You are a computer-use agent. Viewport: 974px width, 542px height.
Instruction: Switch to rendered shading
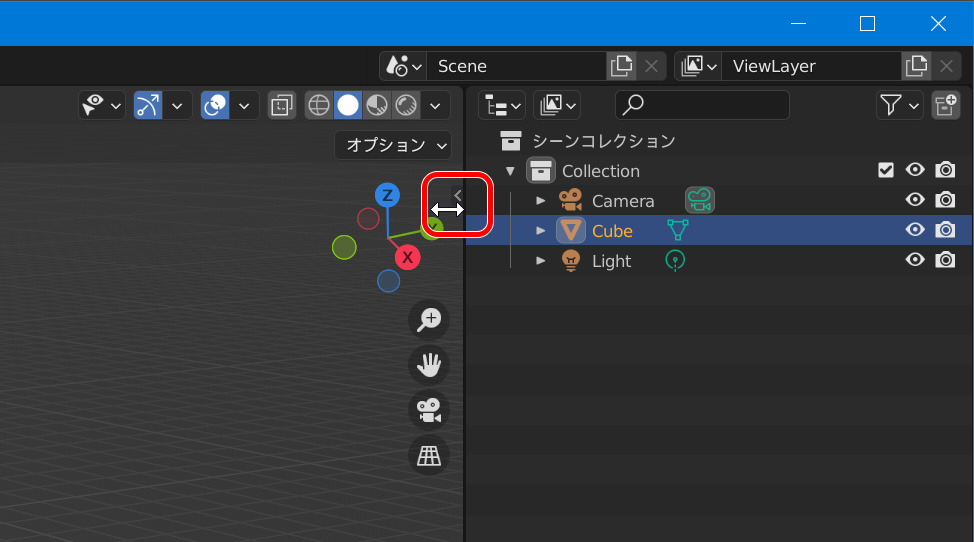406,106
